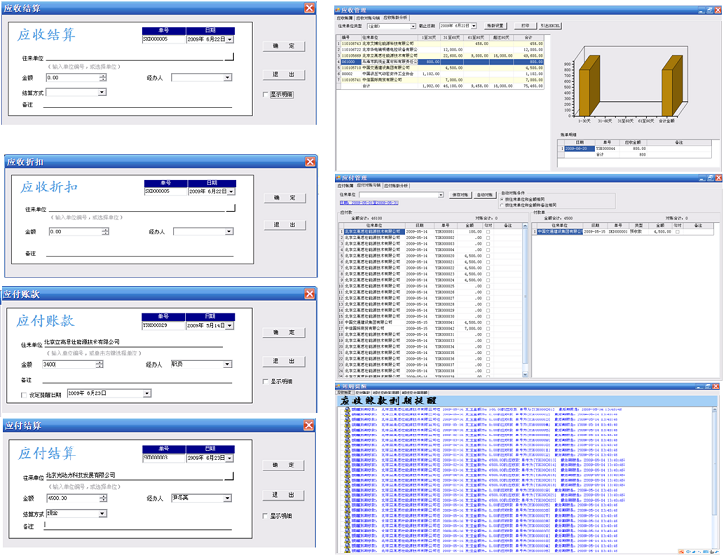Enable 显示明细 checkbox in 应收结算 dialog
Image resolution: width=726 pixels, height=558 pixels.
266,94
